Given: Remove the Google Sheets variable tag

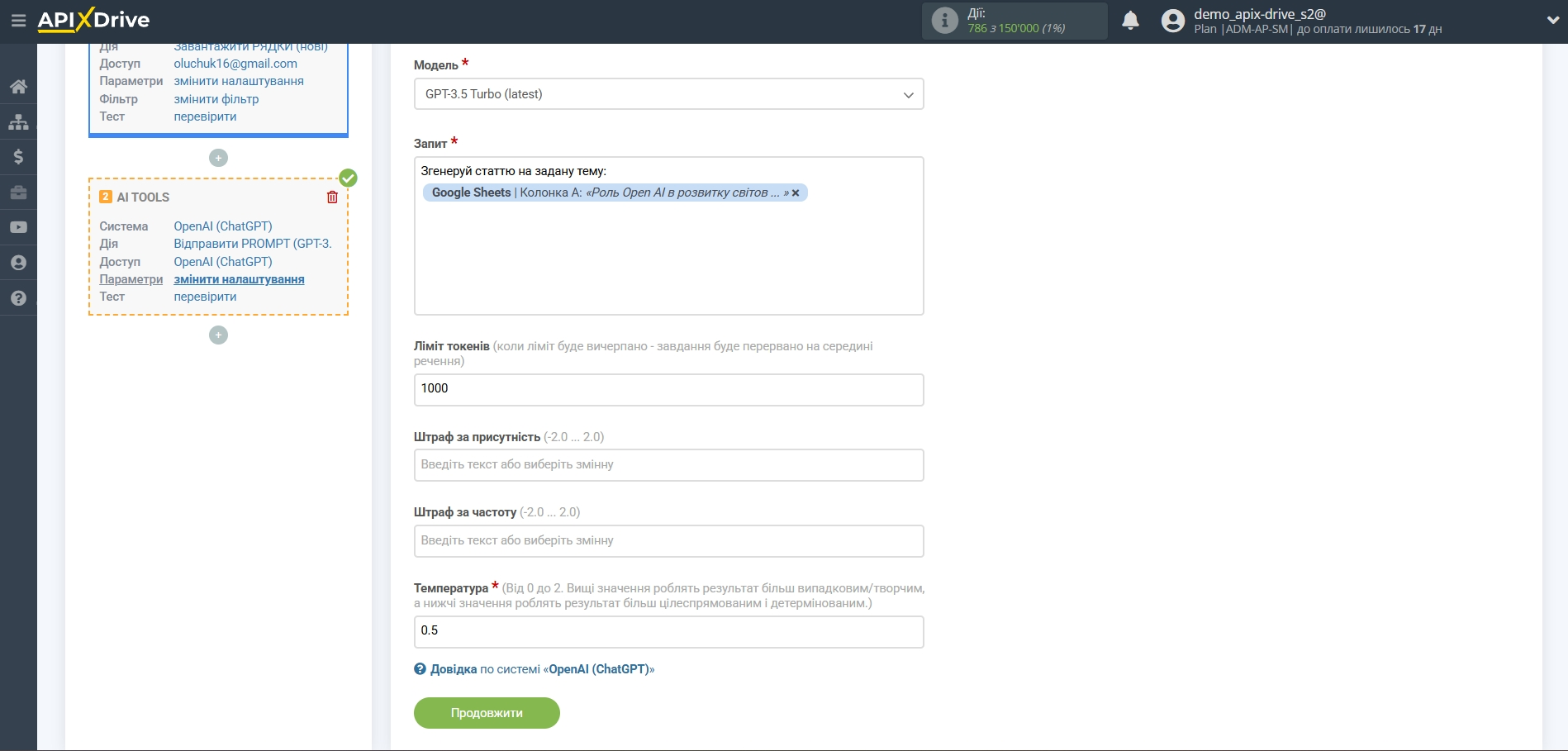Looking at the screenshot, I should 796,193.
